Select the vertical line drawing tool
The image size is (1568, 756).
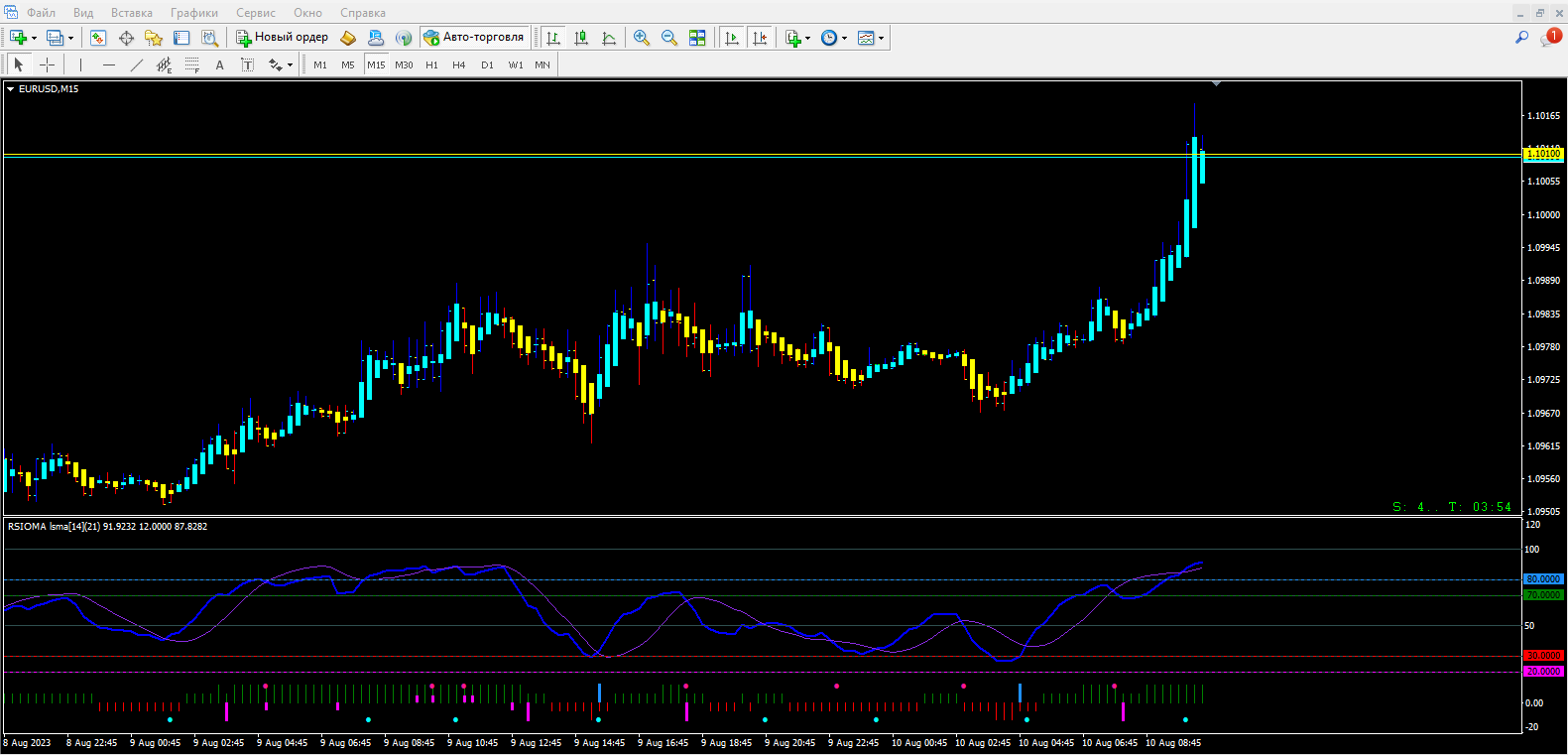coord(80,64)
